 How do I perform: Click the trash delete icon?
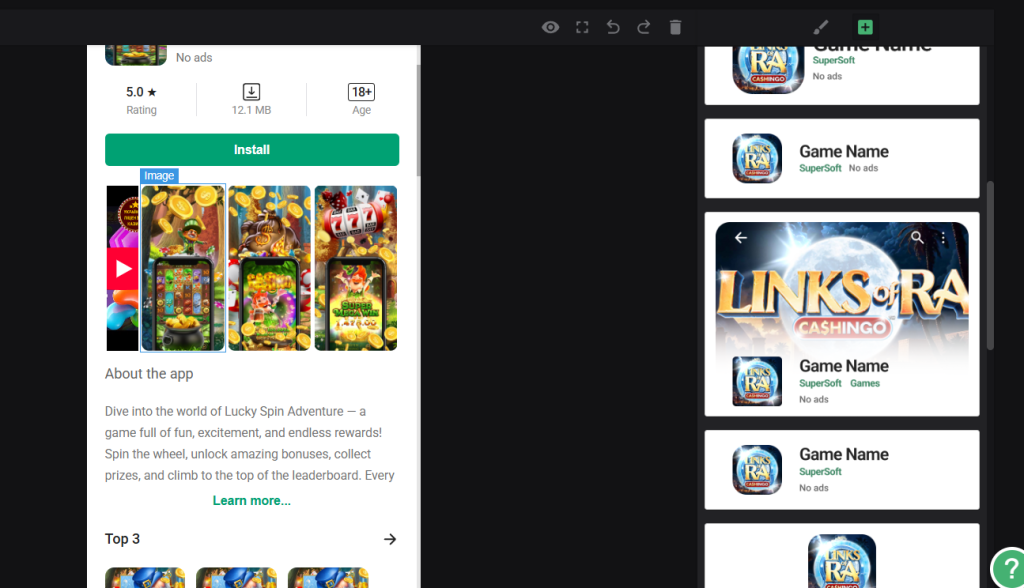[675, 27]
